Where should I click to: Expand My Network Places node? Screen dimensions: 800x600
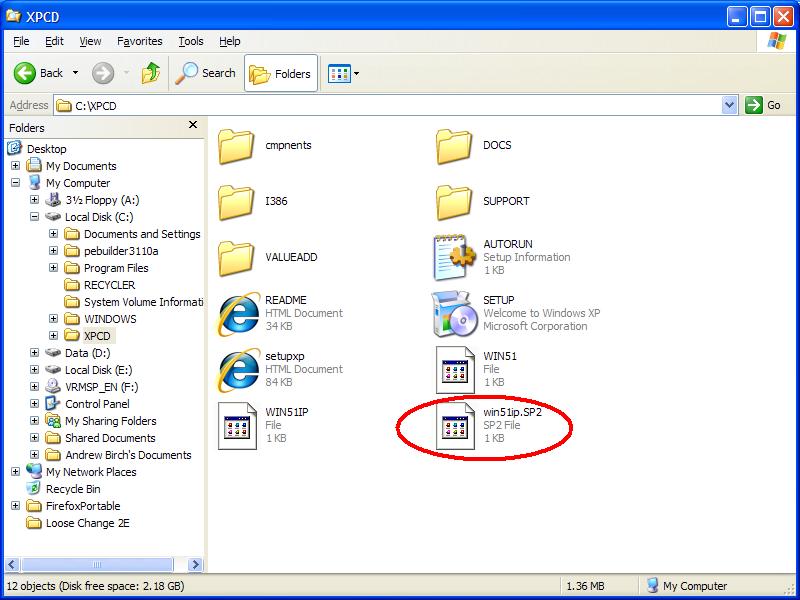point(16,471)
